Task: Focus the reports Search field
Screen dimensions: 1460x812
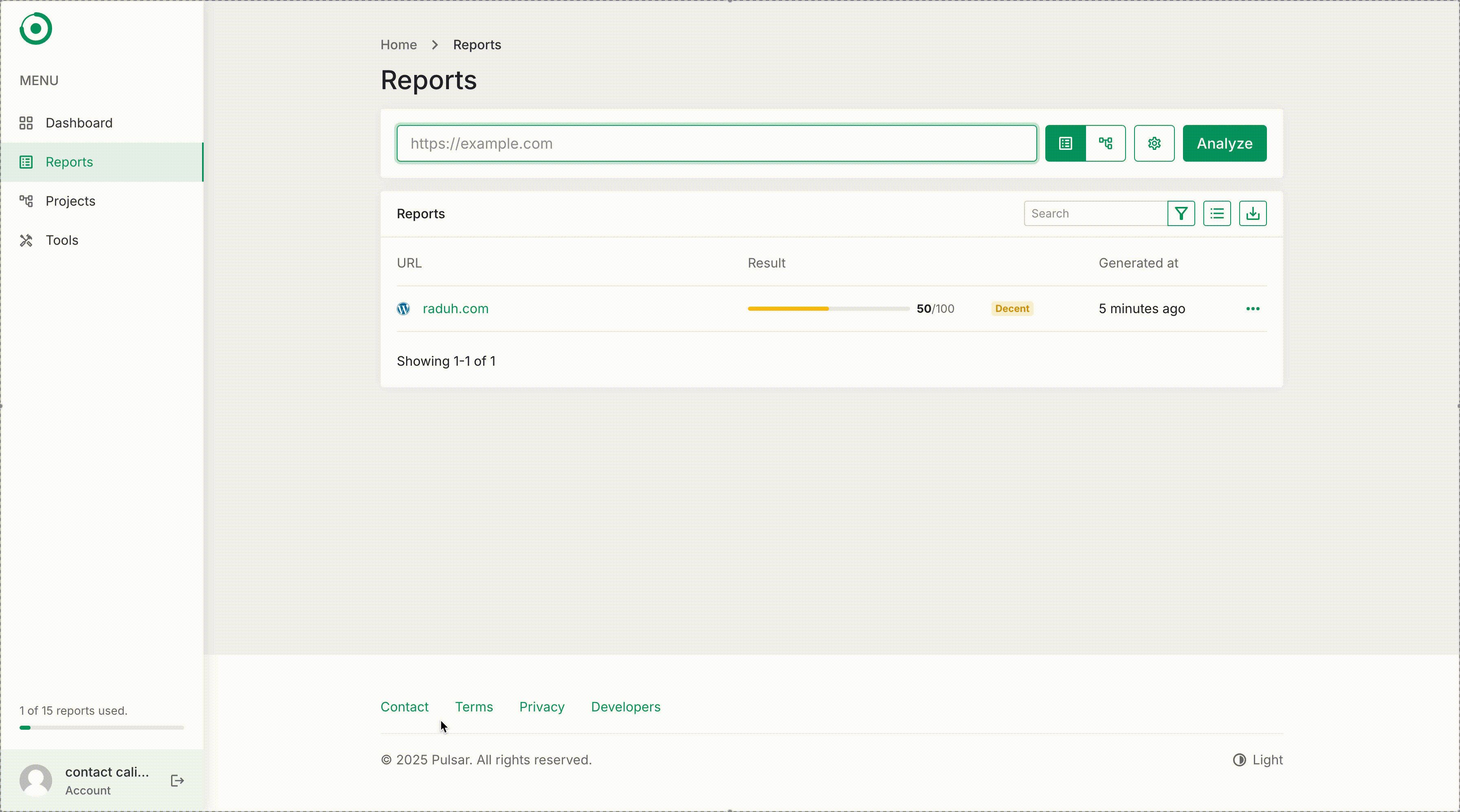Action: pos(1095,214)
